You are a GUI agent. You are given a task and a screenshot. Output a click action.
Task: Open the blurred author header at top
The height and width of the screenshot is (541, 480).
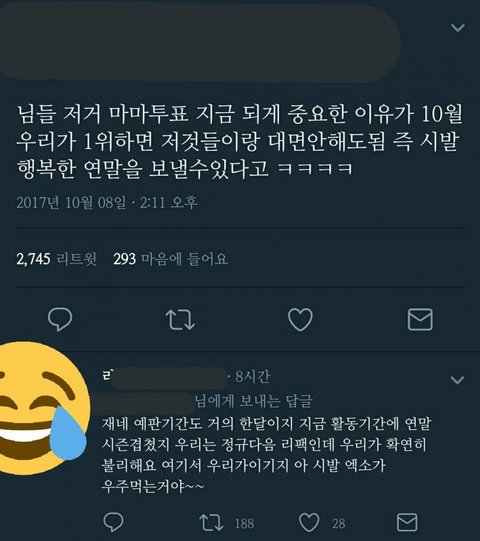pyautogui.click(x=200, y=43)
